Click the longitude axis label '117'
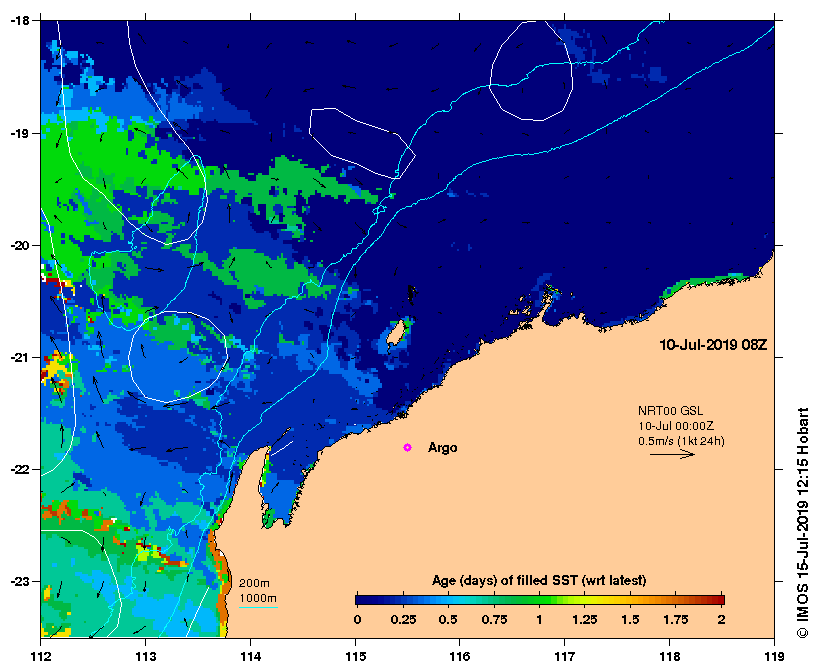 pos(565,656)
